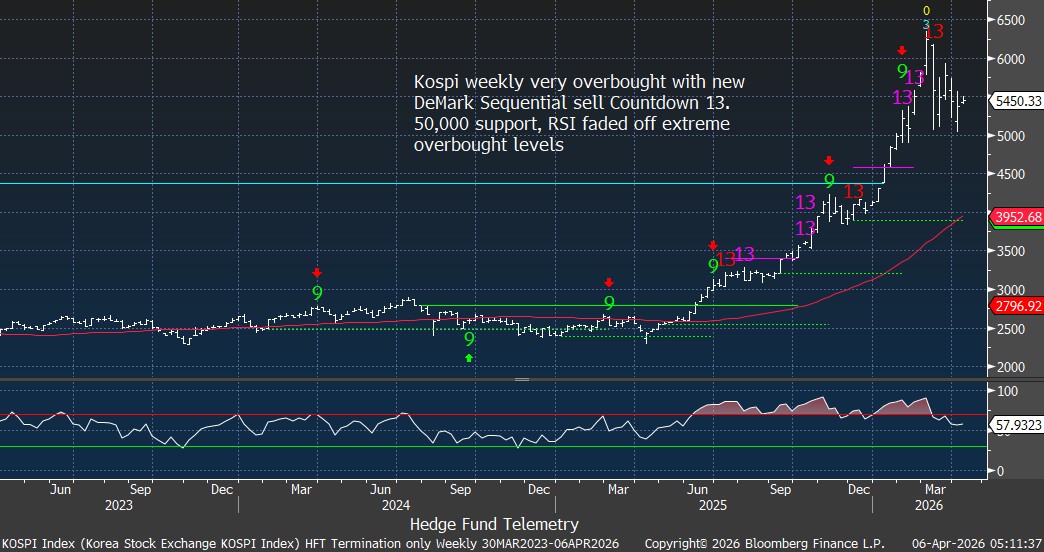
Task: Select the green 9 setup marker at March 2024
Action: tap(317, 293)
